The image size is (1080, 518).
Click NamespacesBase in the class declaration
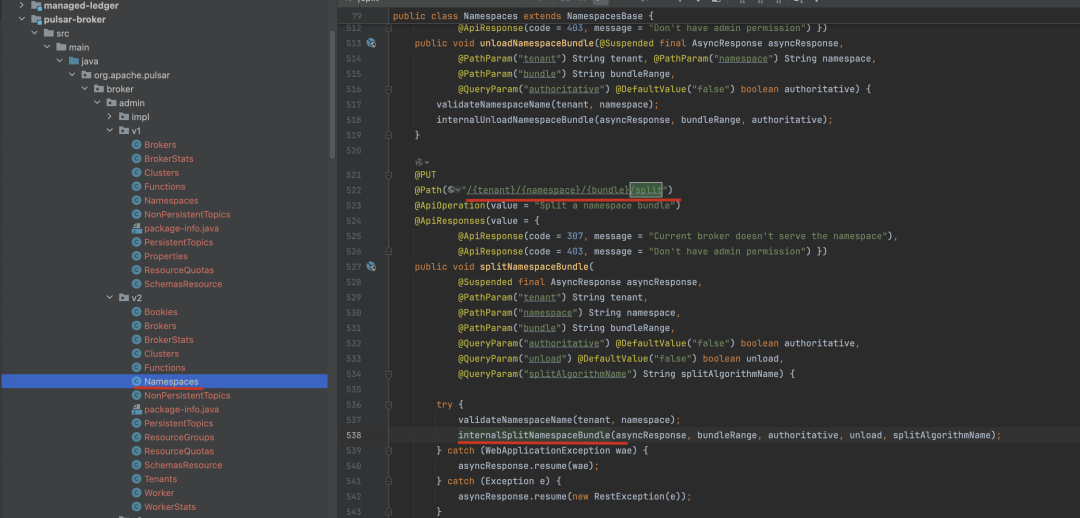click(x=605, y=15)
